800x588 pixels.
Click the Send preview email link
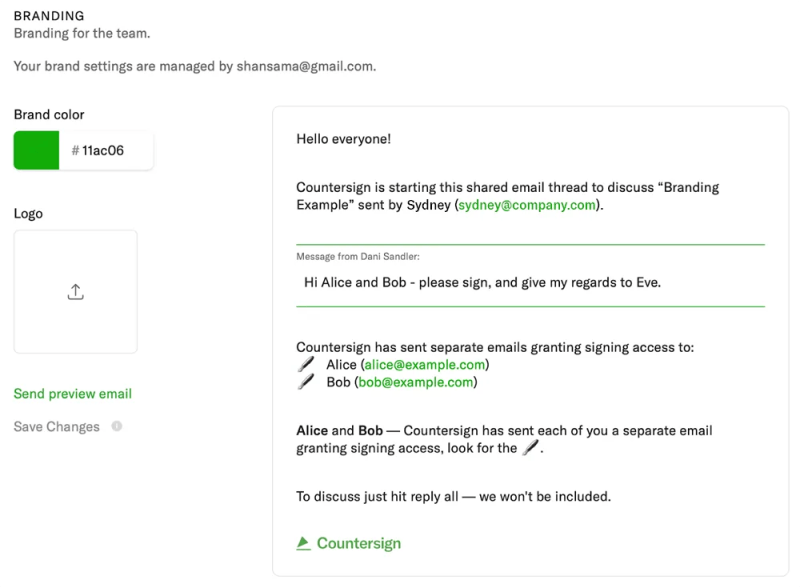72,394
